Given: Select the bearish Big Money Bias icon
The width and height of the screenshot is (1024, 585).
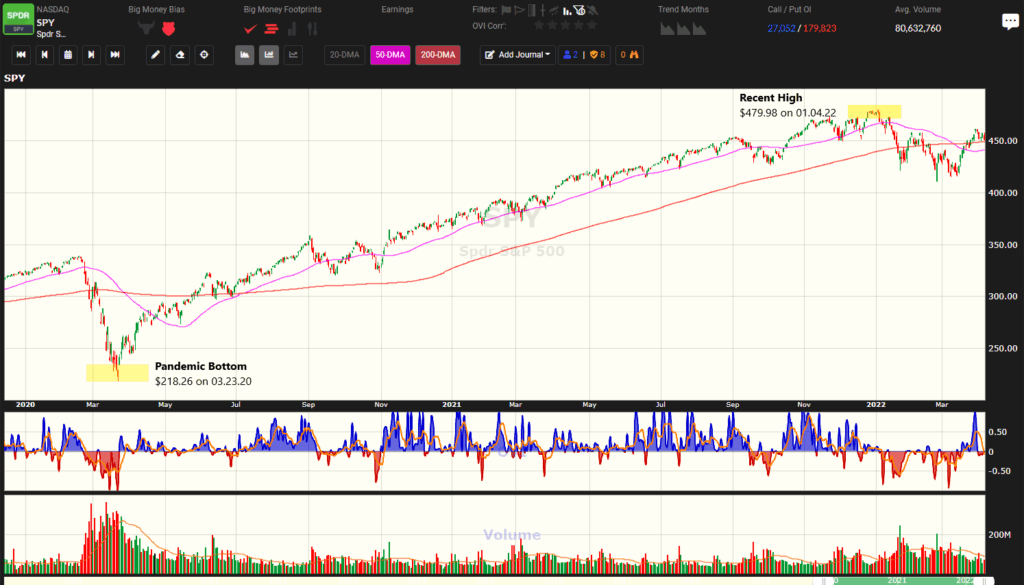Looking at the screenshot, I should pyautogui.click(x=170, y=28).
